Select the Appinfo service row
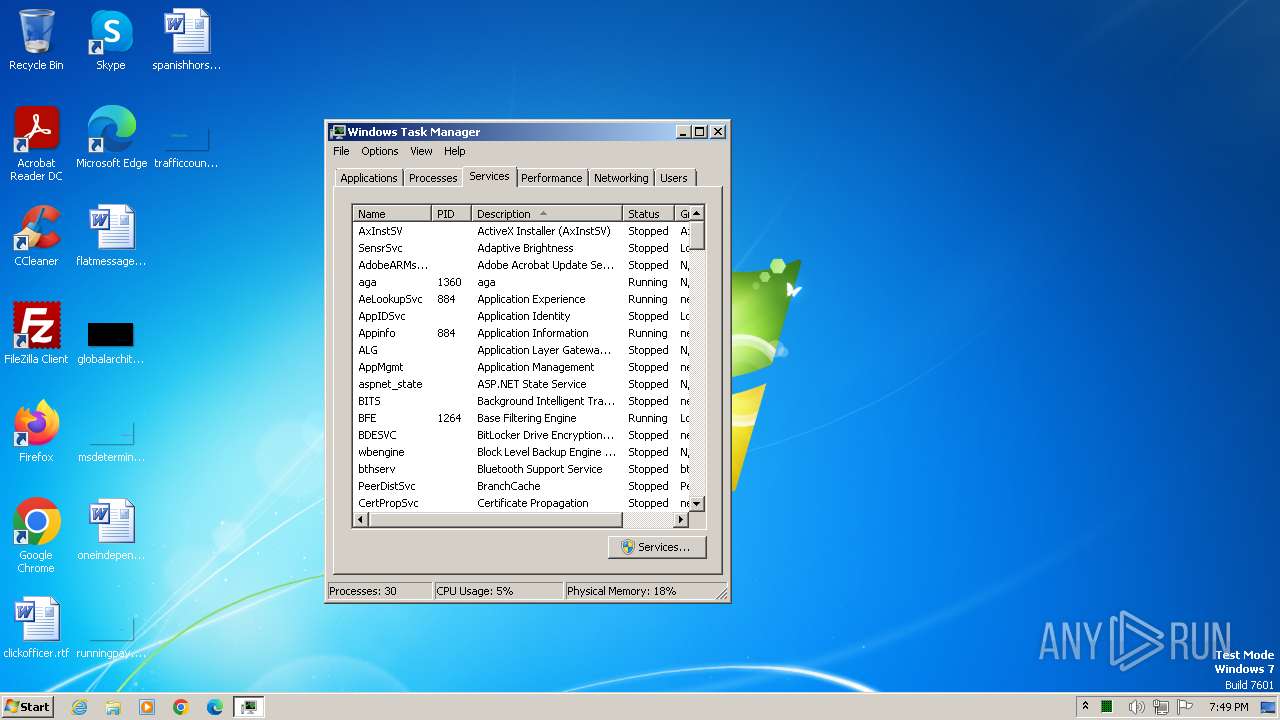This screenshot has height=720, width=1280. point(521,333)
